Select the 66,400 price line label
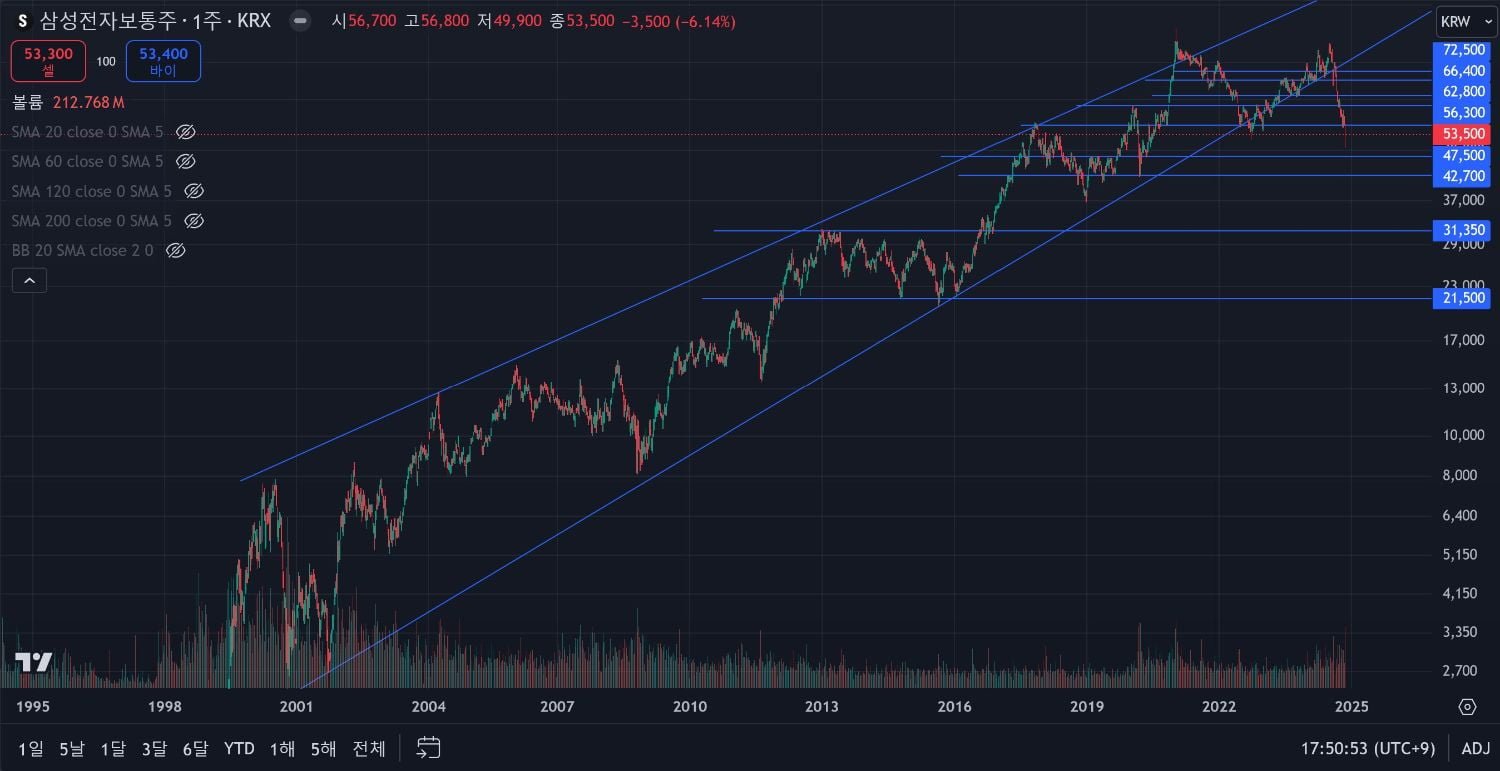 pos(1464,71)
